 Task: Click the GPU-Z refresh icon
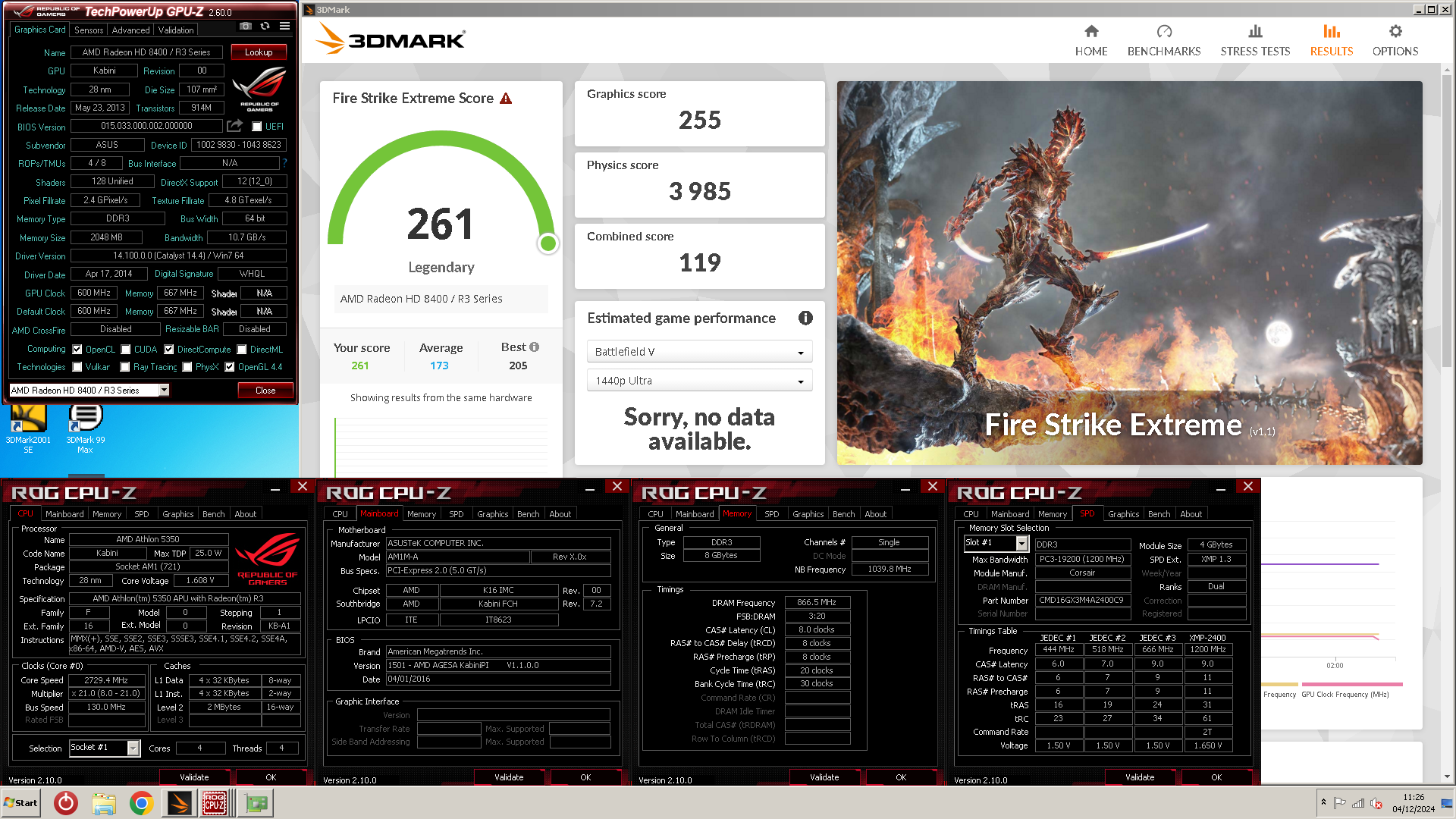point(265,27)
